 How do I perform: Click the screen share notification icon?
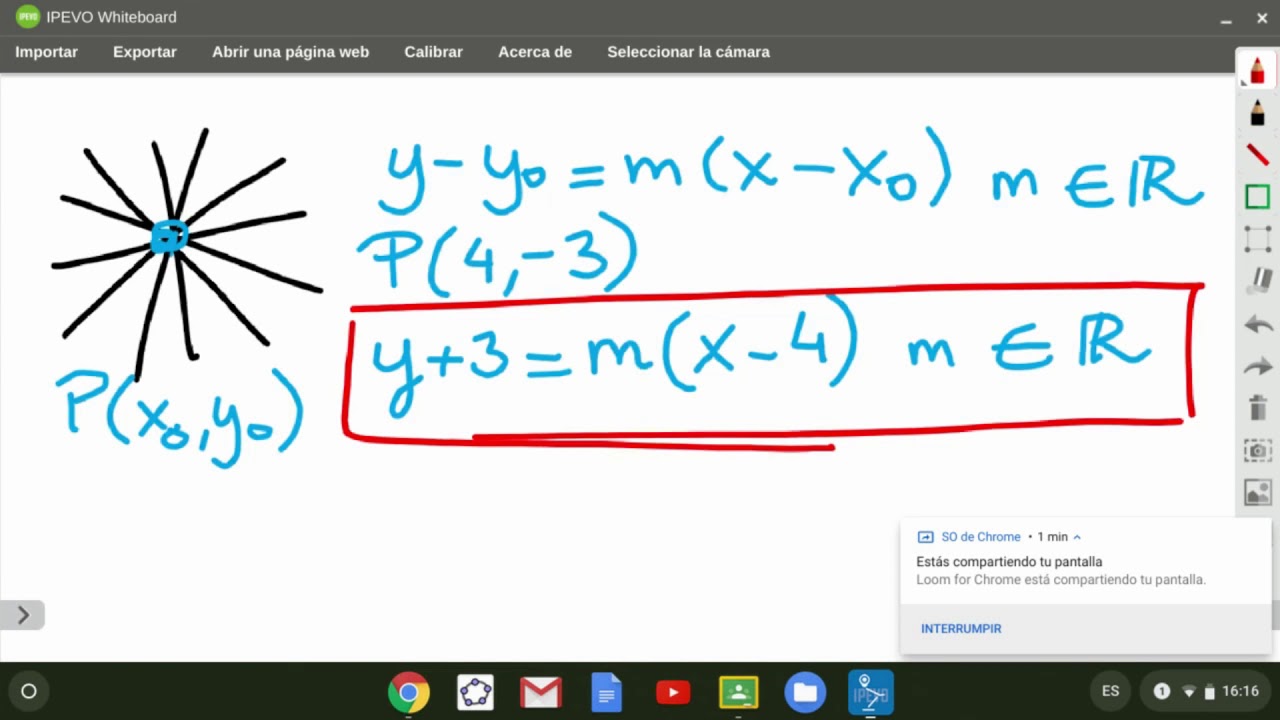[x=925, y=537]
